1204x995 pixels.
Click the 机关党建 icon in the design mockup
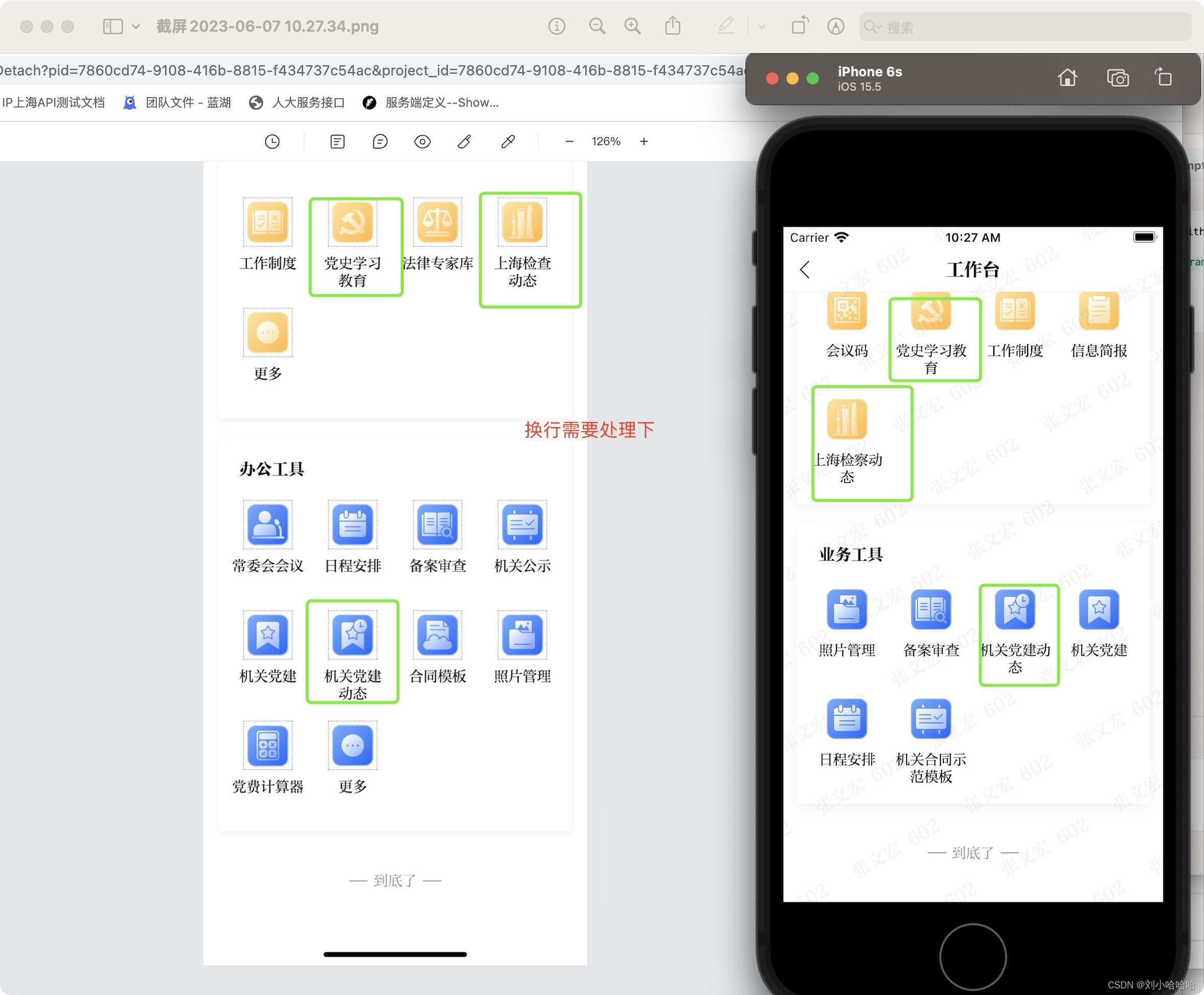[268, 635]
